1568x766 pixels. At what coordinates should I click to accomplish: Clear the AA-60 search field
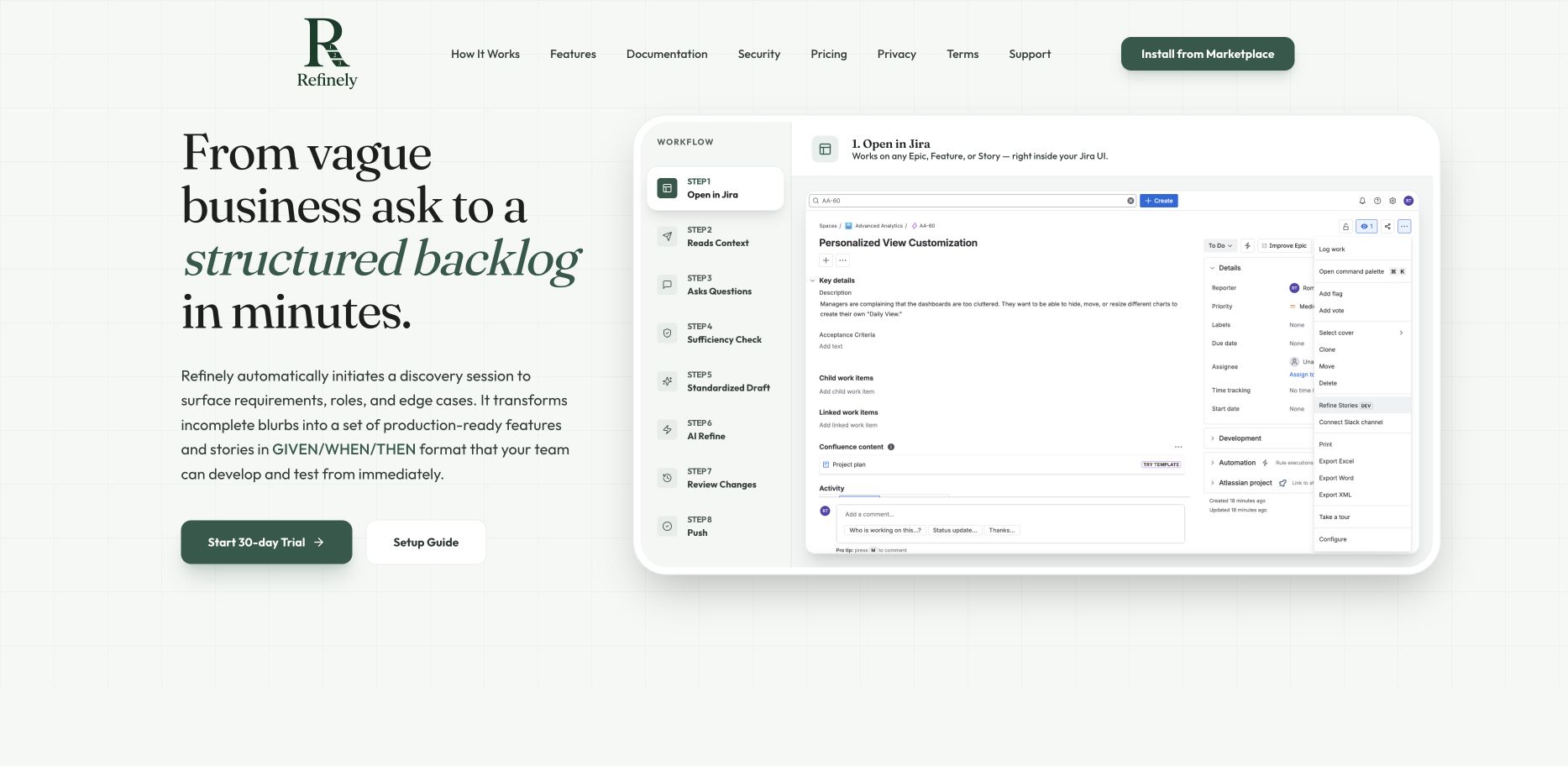1130,201
